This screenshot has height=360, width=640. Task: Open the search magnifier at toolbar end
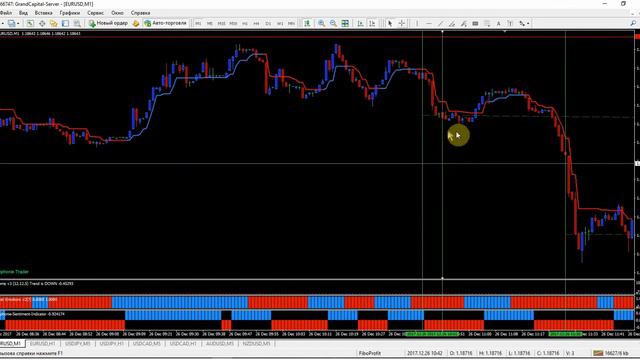(x=633, y=23)
